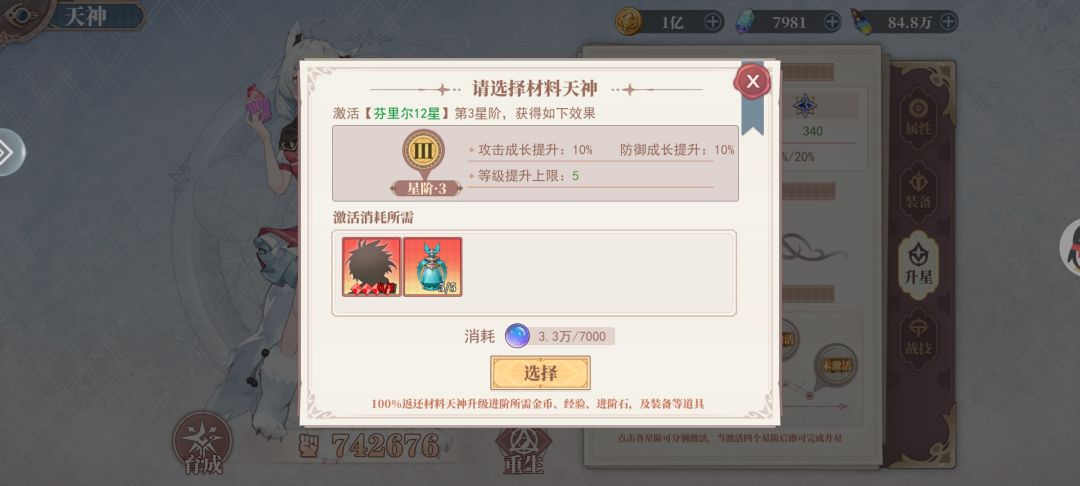Expand the left side arrow panel

click(10, 152)
